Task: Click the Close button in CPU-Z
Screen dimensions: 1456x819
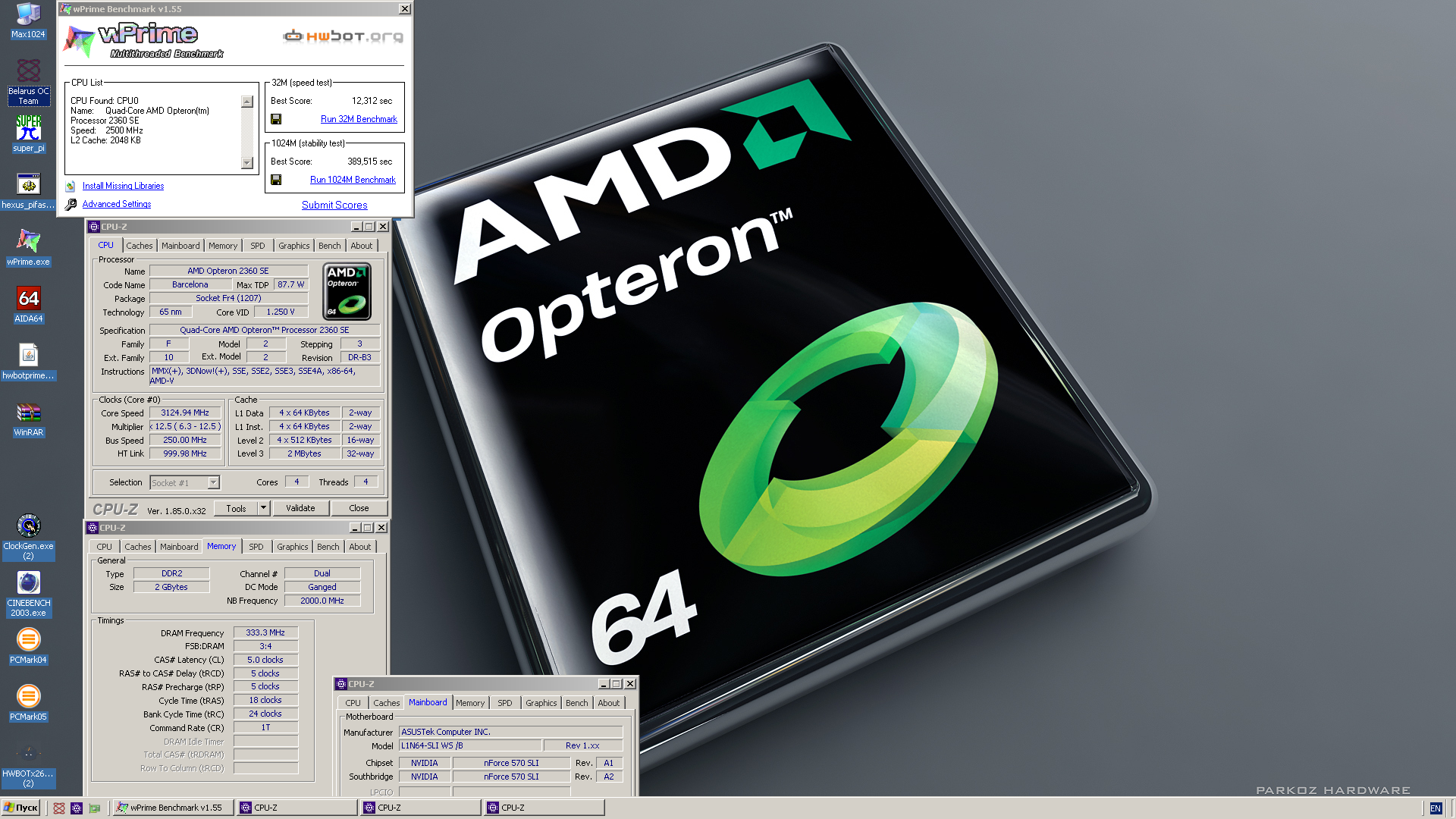Action: point(359,508)
